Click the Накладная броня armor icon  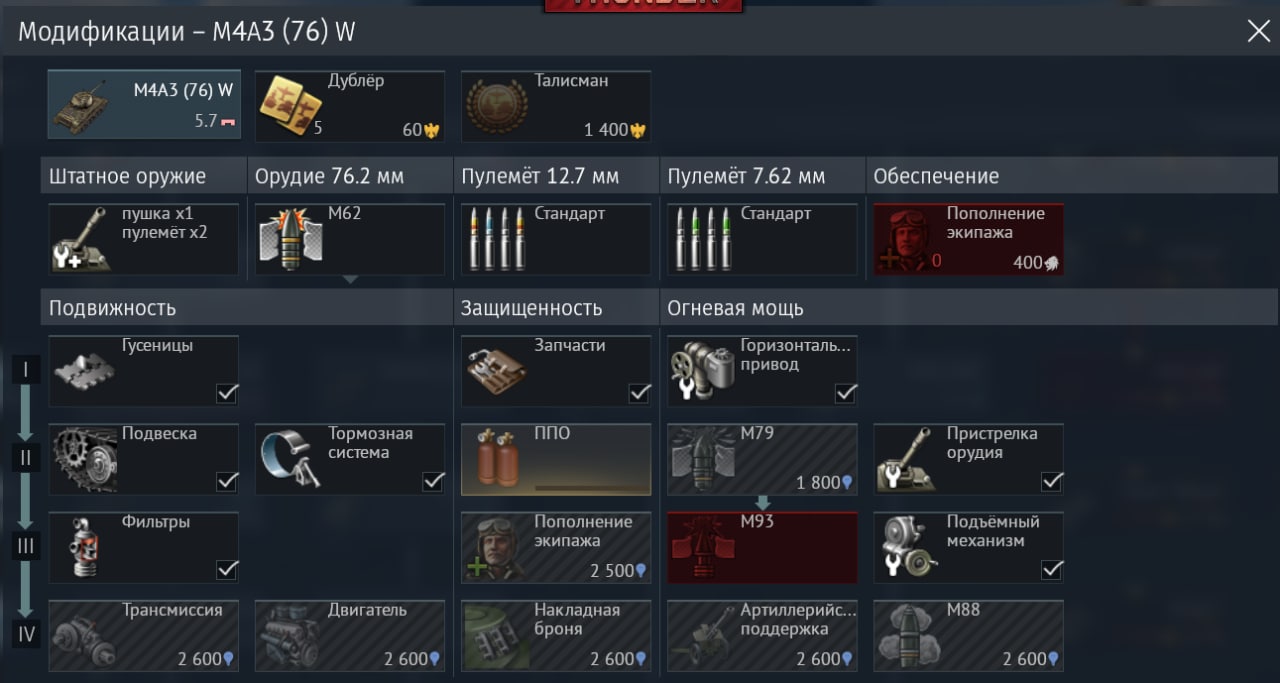(497, 636)
